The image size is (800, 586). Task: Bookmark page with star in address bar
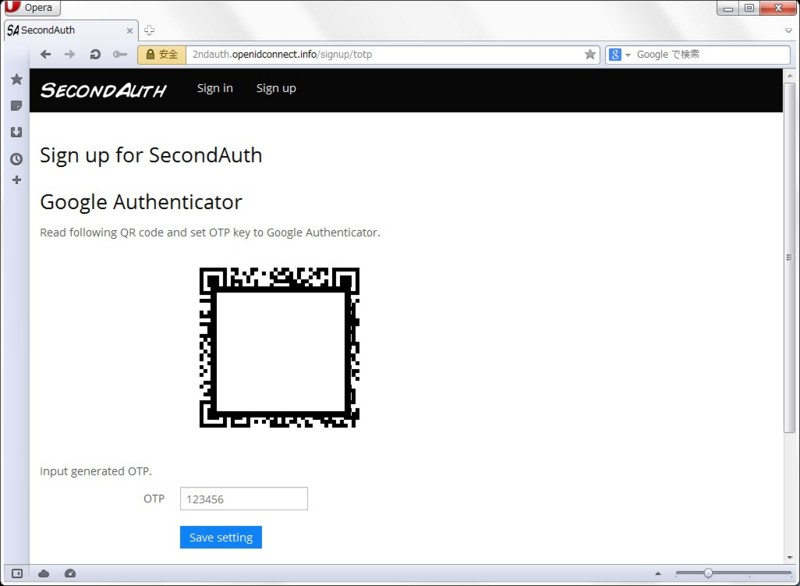tap(590, 55)
